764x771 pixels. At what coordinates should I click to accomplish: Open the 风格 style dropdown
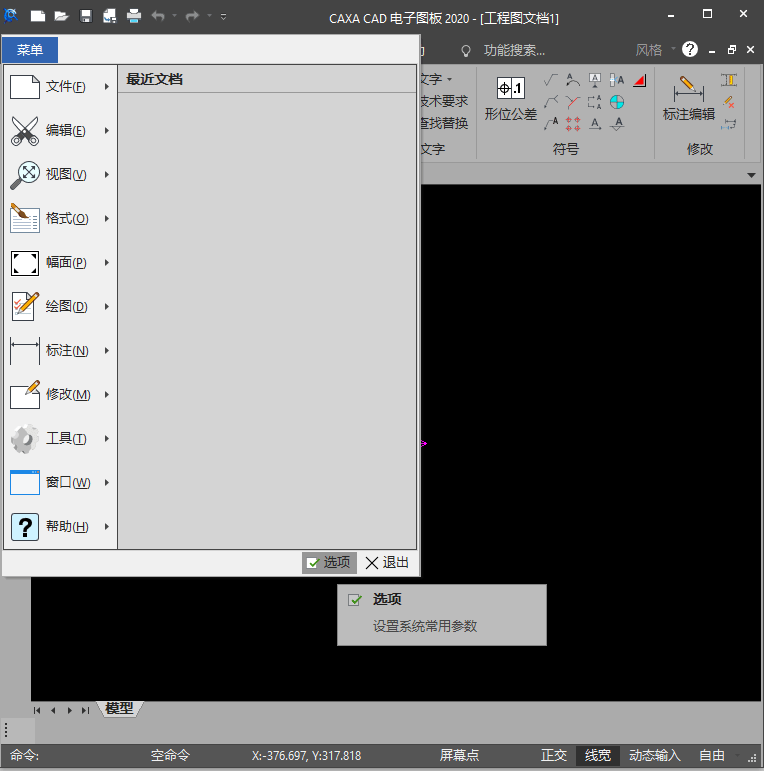point(655,50)
